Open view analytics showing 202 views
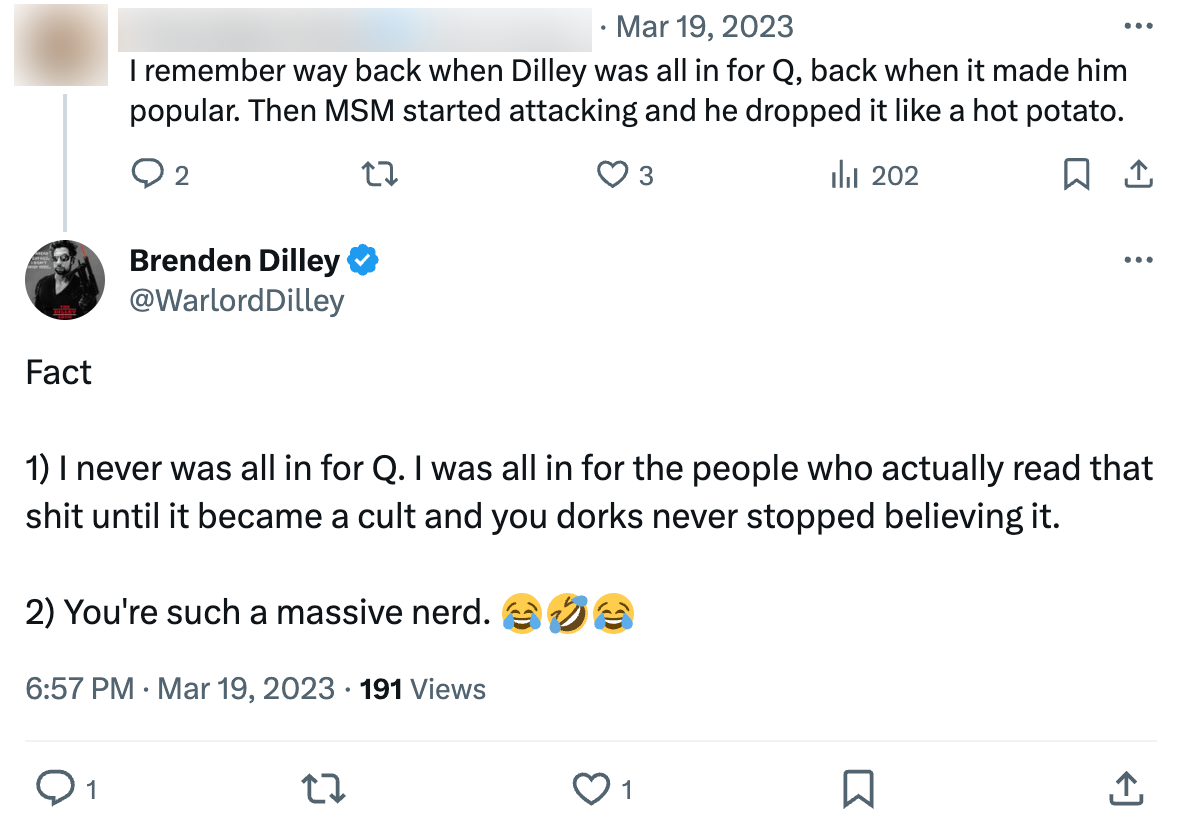This screenshot has width=1188, height=828. click(x=873, y=175)
